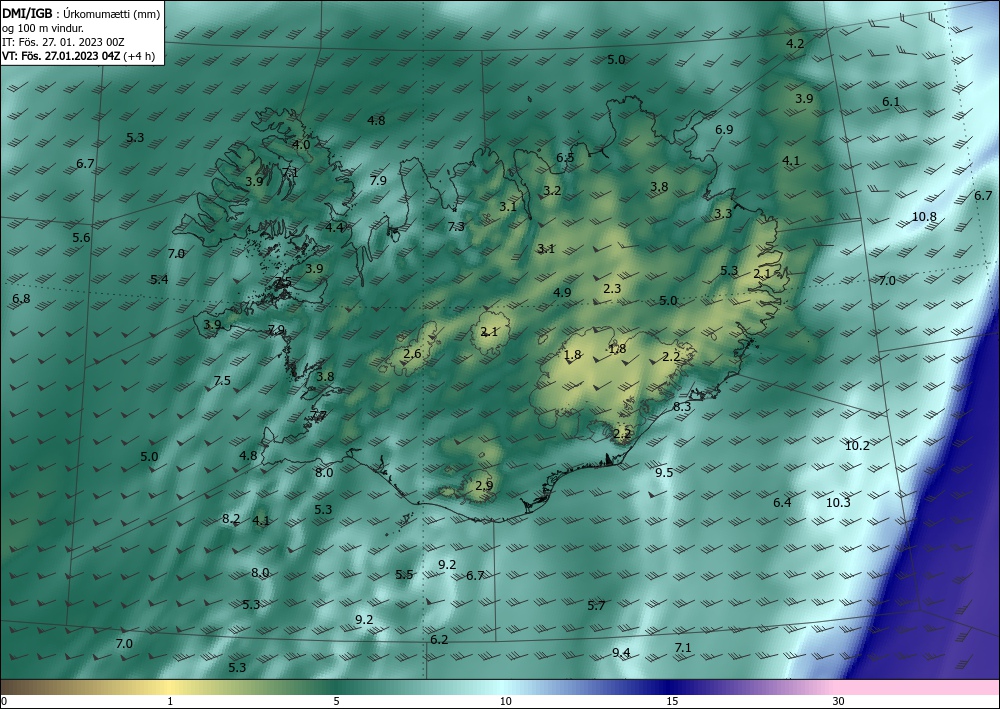Viewport: 1000px width, 709px height.
Task: Click the 8.3 value on the map
Action: tap(682, 407)
